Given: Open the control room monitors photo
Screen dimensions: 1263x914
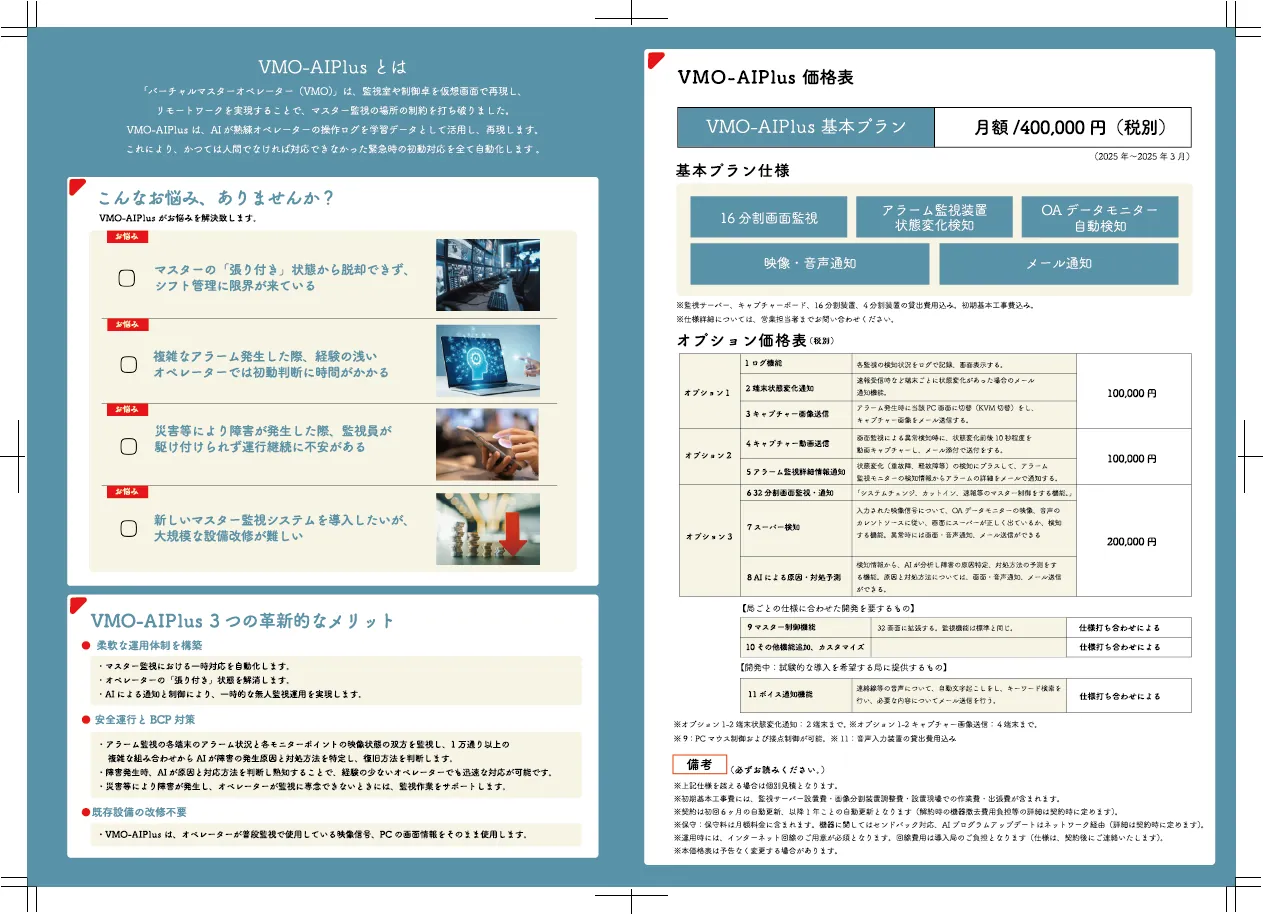Looking at the screenshot, I should click(488, 275).
